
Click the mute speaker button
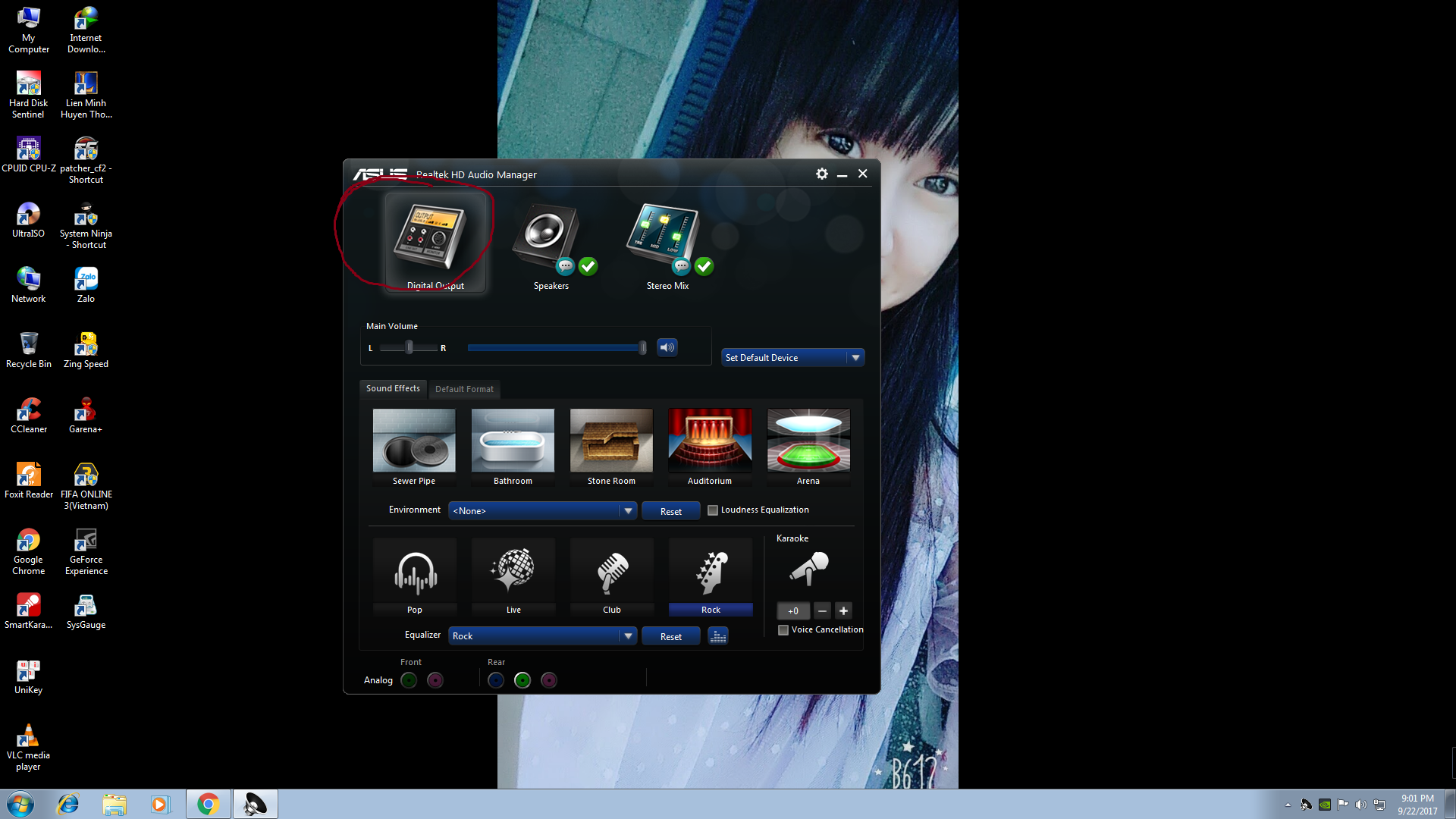click(667, 347)
